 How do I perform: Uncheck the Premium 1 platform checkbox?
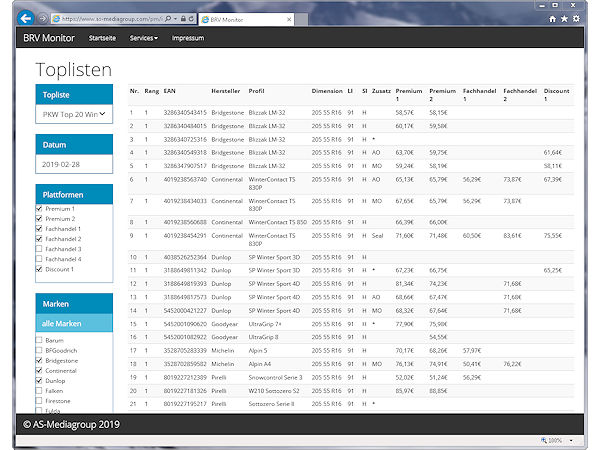(x=39, y=209)
